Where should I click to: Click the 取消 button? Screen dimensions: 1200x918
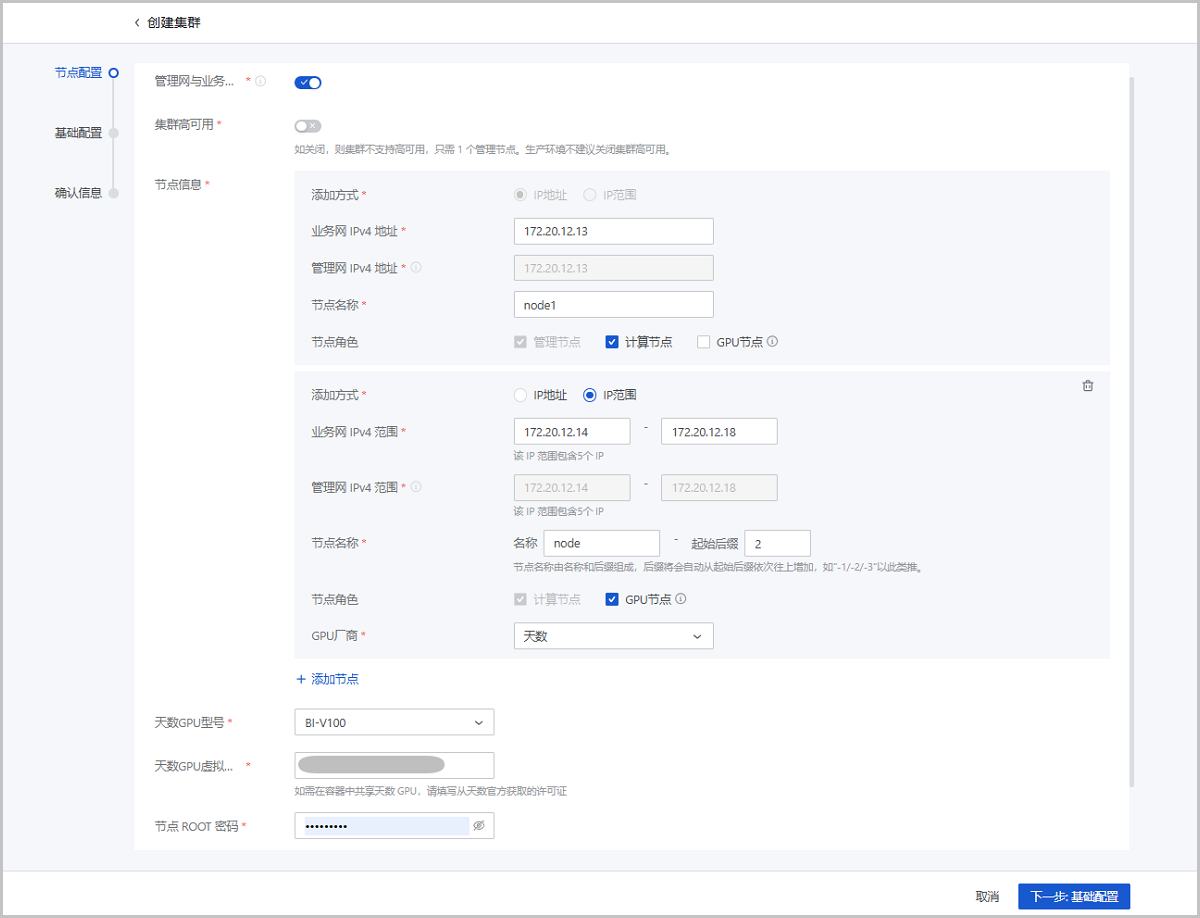tap(987, 896)
